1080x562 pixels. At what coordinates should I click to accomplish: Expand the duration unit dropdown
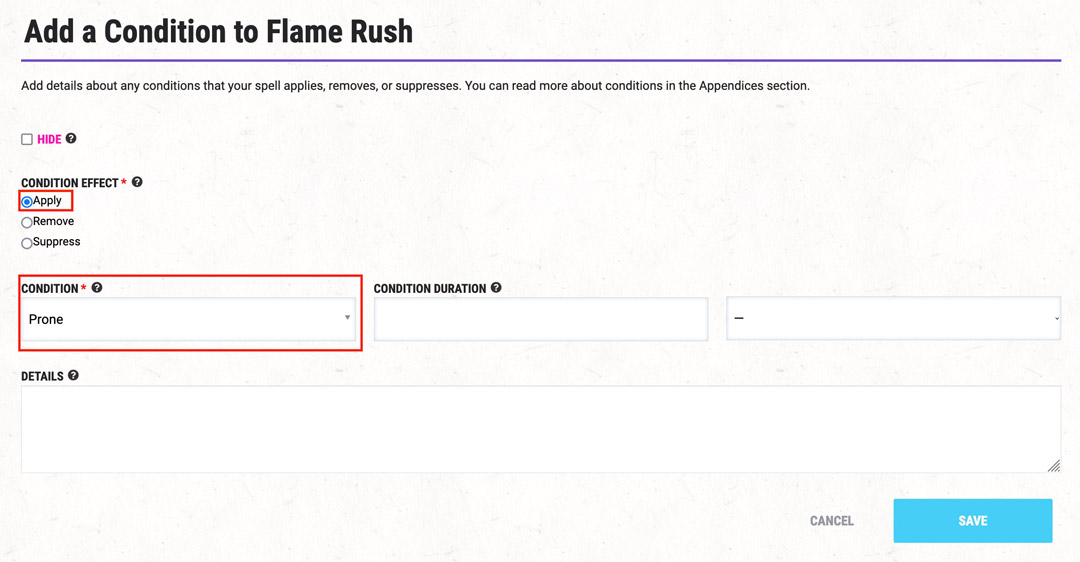(x=893, y=318)
